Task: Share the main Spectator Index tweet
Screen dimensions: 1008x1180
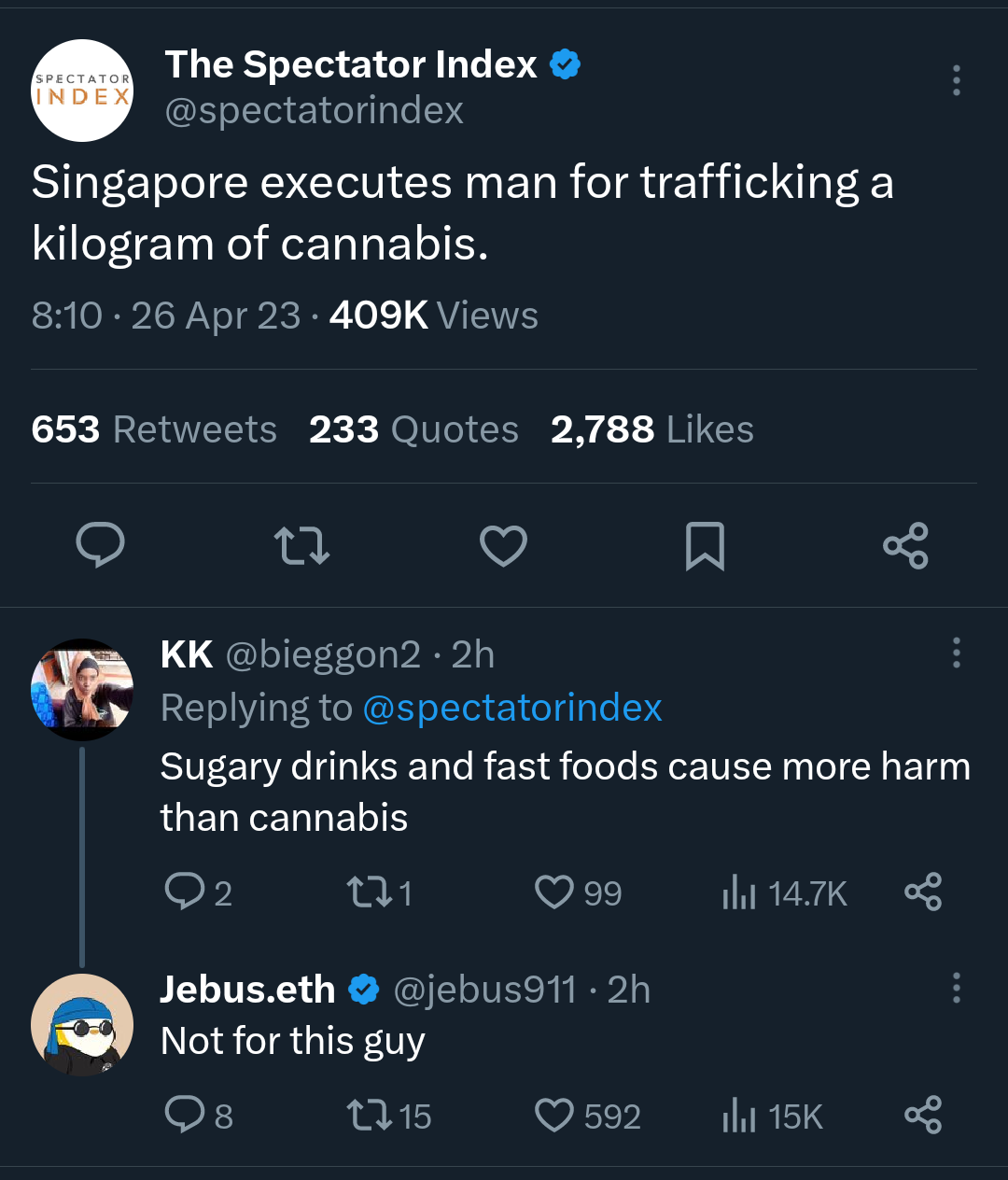Action: (905, 545)
